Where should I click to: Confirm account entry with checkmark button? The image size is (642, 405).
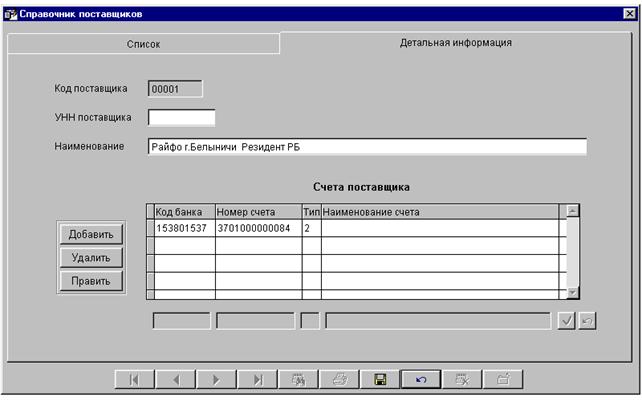pyautogui.click(x=567, y=321)
